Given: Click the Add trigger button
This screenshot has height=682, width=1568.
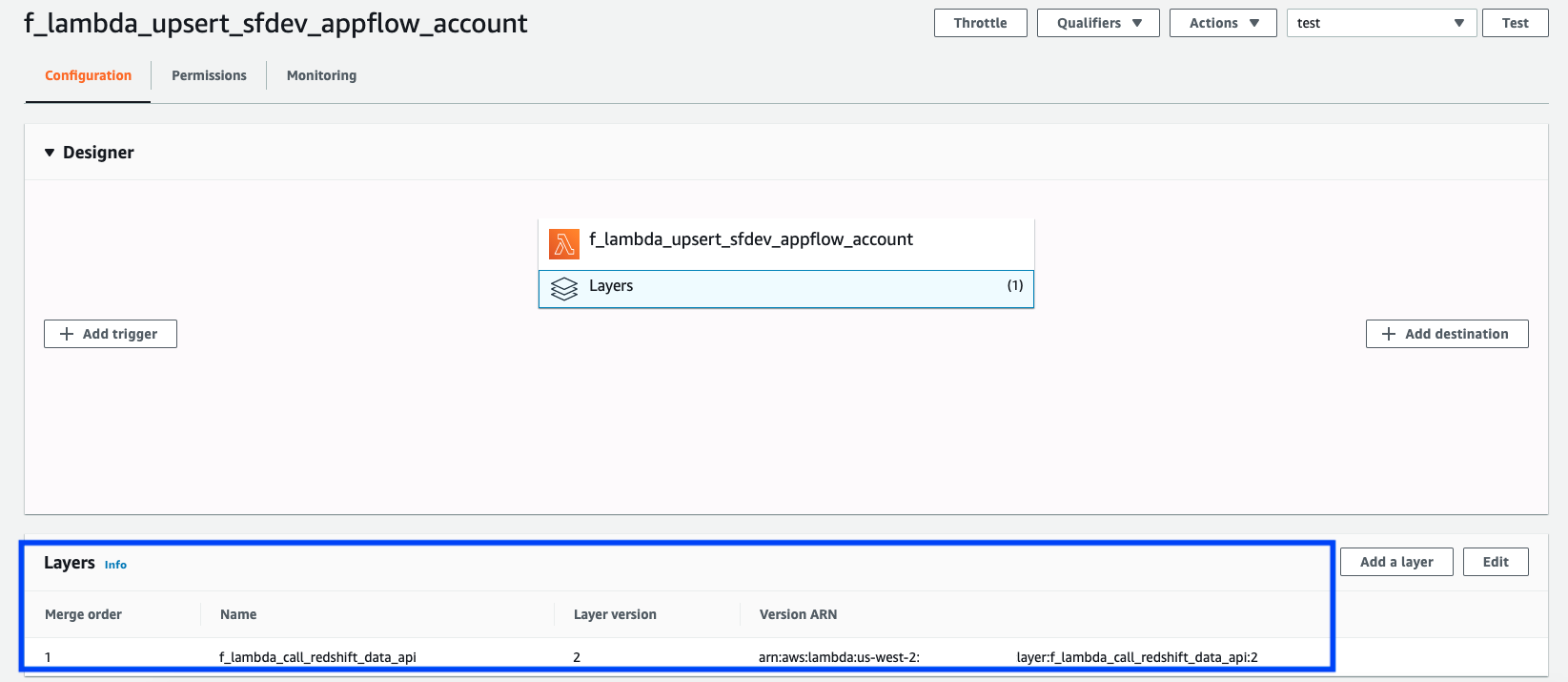Looking at the screenshot, I should [x=111, y=334].
